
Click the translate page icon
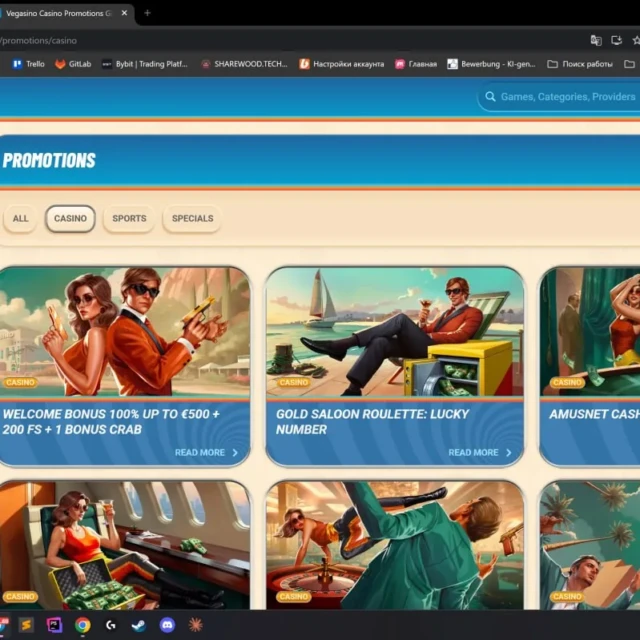pyautogui.click(x=596, y=40)
